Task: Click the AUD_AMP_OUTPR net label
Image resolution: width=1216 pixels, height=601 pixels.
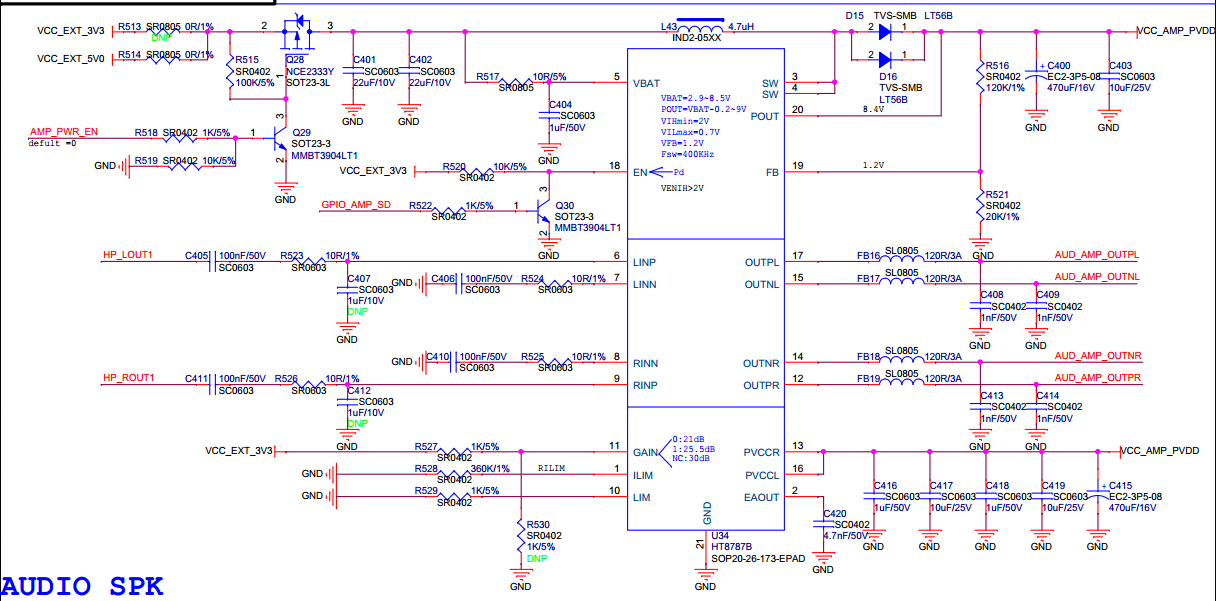Action: (1098, 378)
